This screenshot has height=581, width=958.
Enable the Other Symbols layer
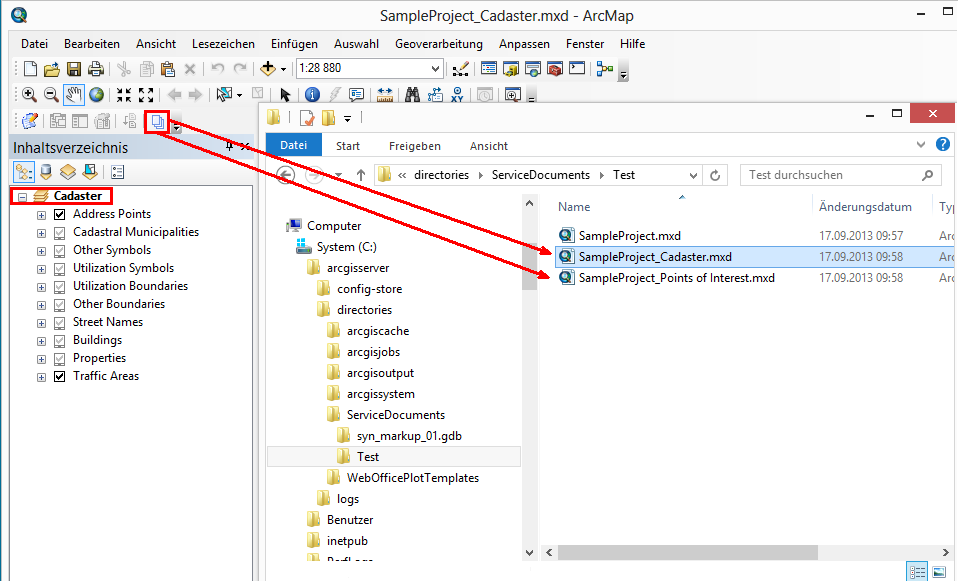(x=59, y=250)
